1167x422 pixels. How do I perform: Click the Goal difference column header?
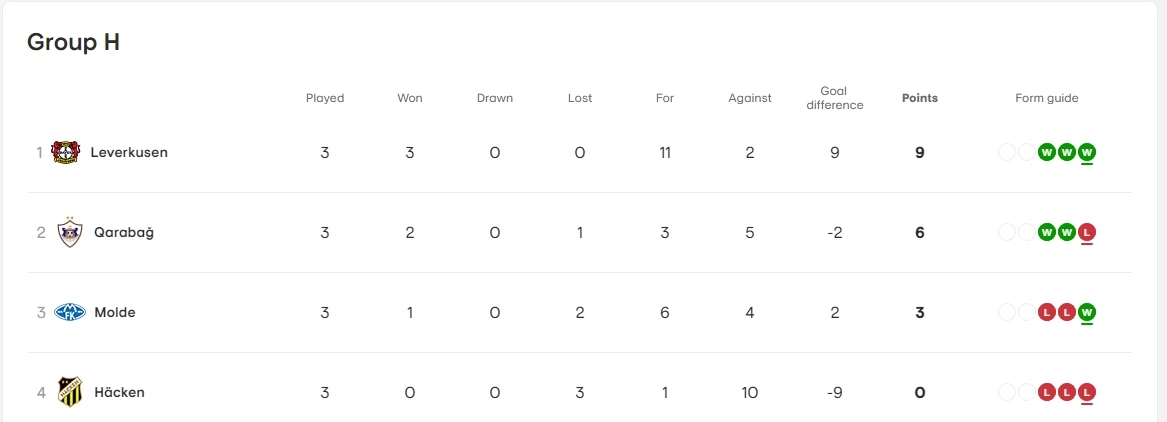834,98
